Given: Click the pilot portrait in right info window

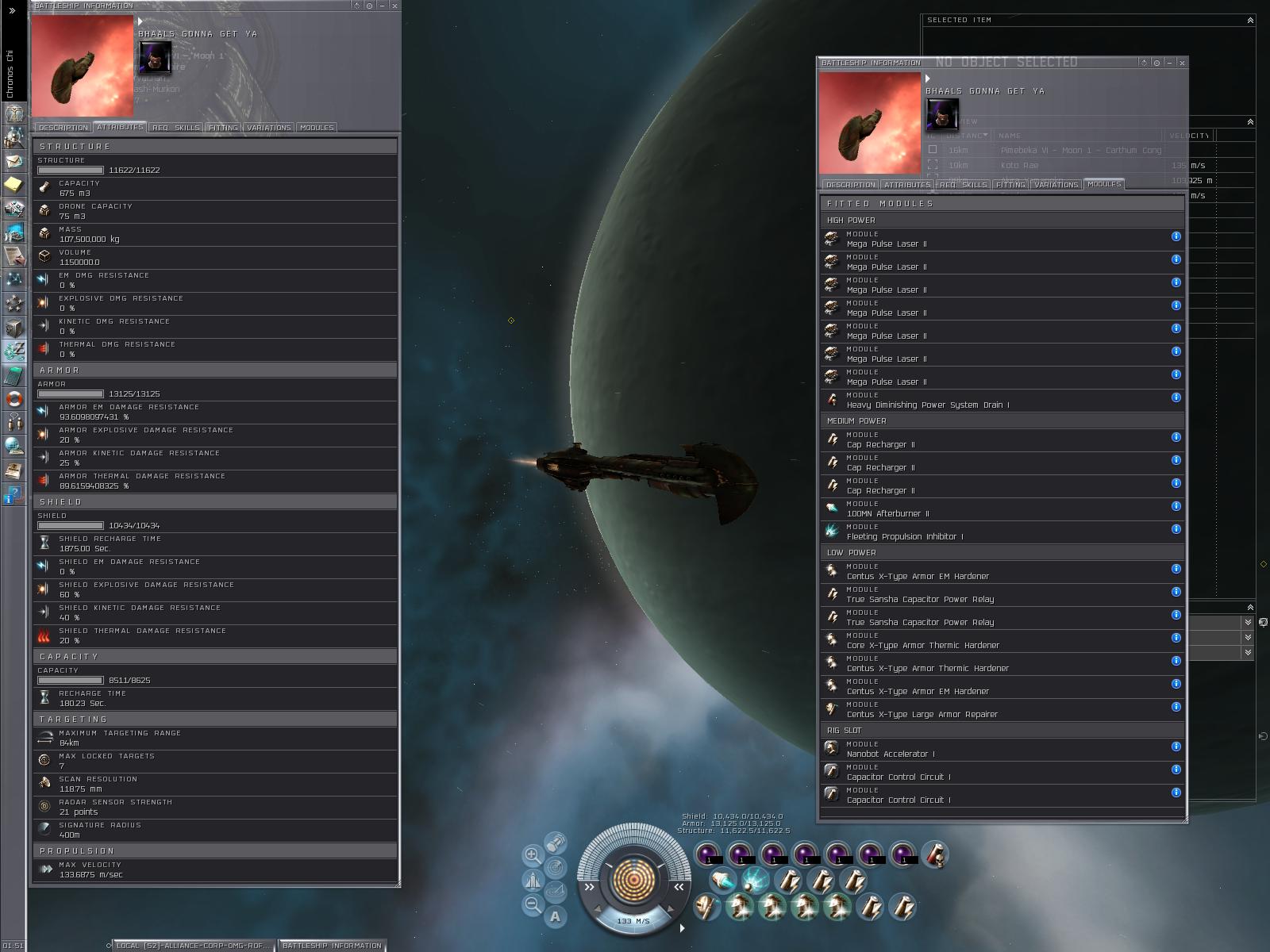Looking at the screenshot, I should pyautogui.click(x=942, y=114).
